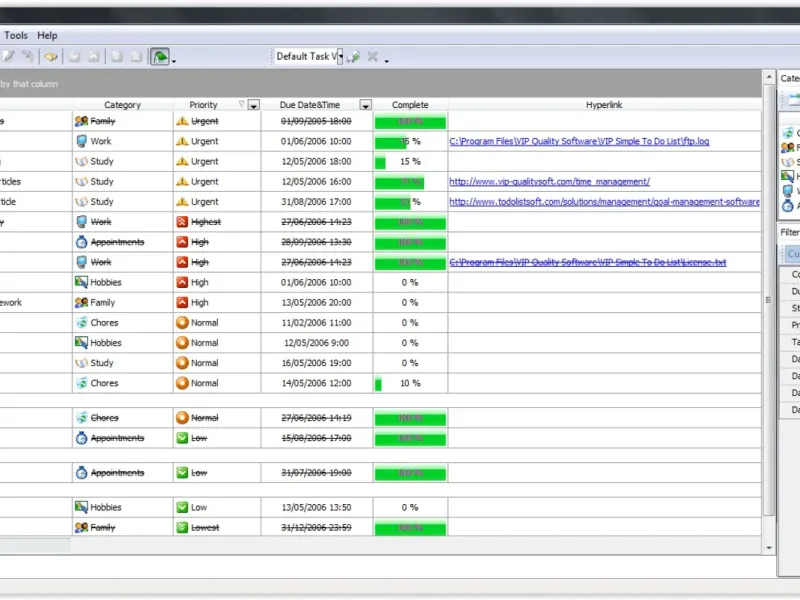Select the struck-through 31/07/2006 19:00 date cell
The width and height of the screenshot is (800, 600).
(x=316, y=473)
